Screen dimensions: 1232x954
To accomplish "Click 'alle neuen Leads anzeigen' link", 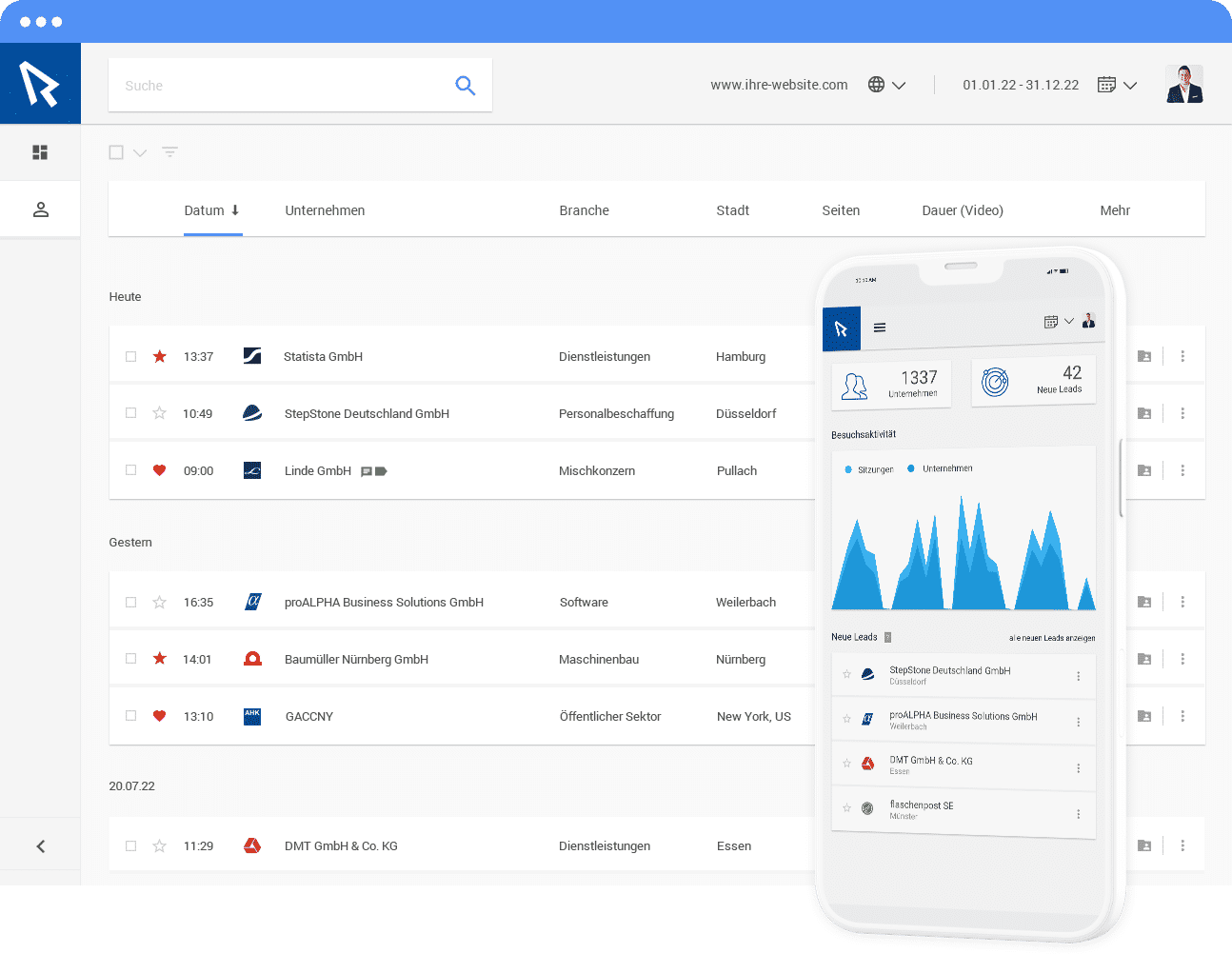I will pos(1052,638).
